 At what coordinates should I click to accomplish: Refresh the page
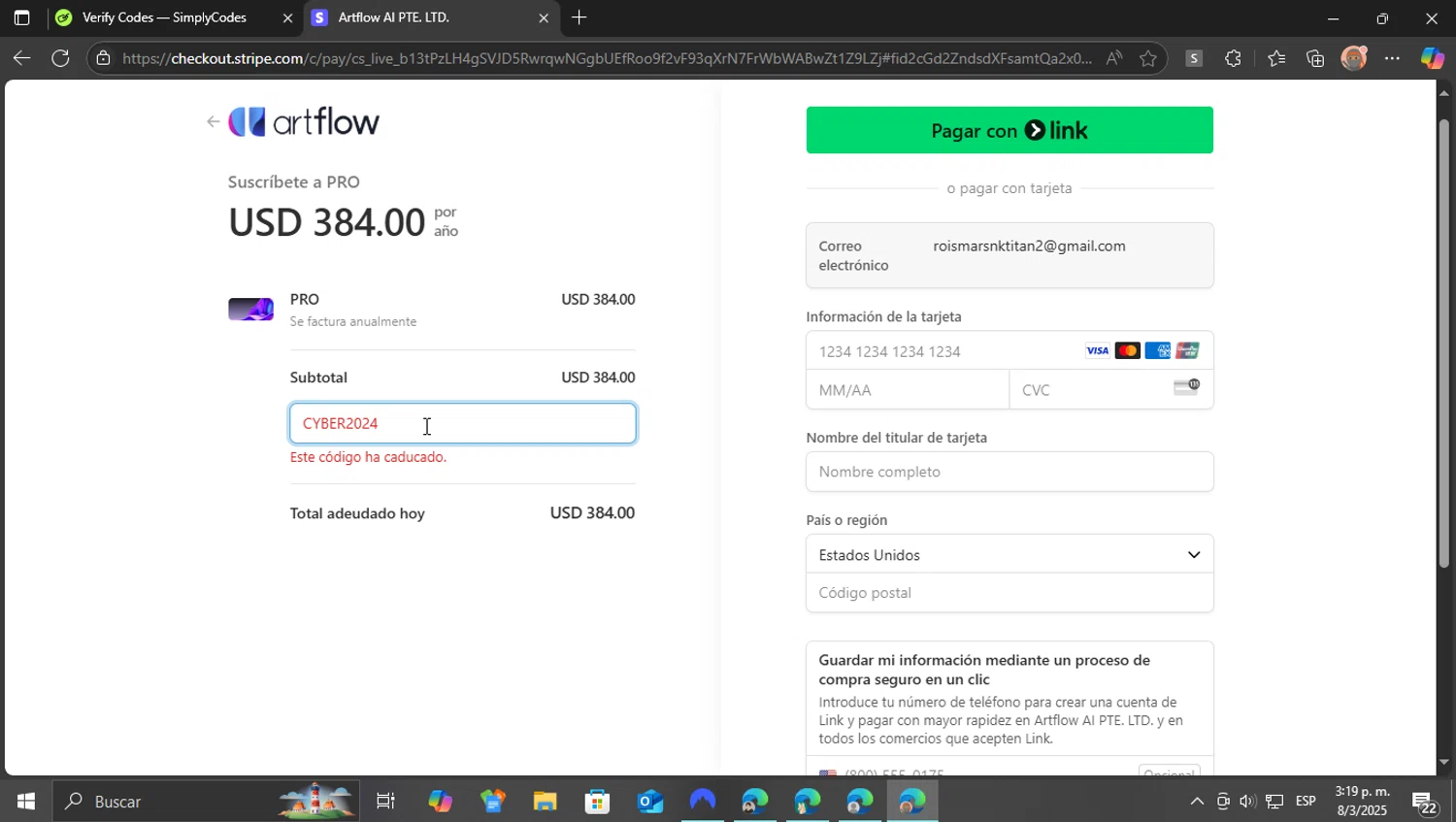coord(60,58)
